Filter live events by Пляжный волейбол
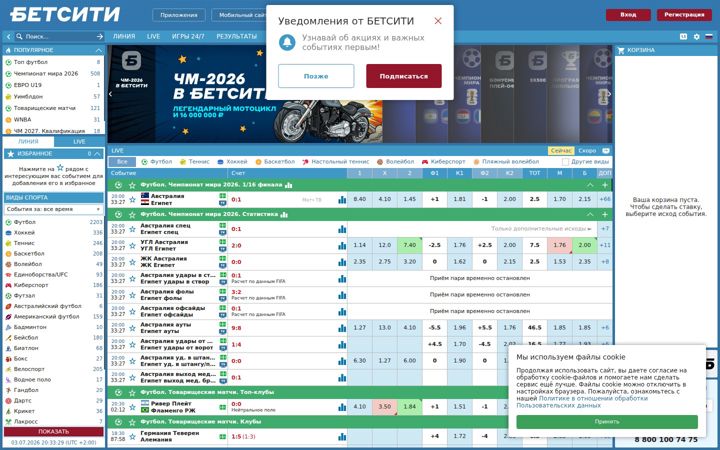This screenshot has width=720, height=450. (x=506, y=162)
